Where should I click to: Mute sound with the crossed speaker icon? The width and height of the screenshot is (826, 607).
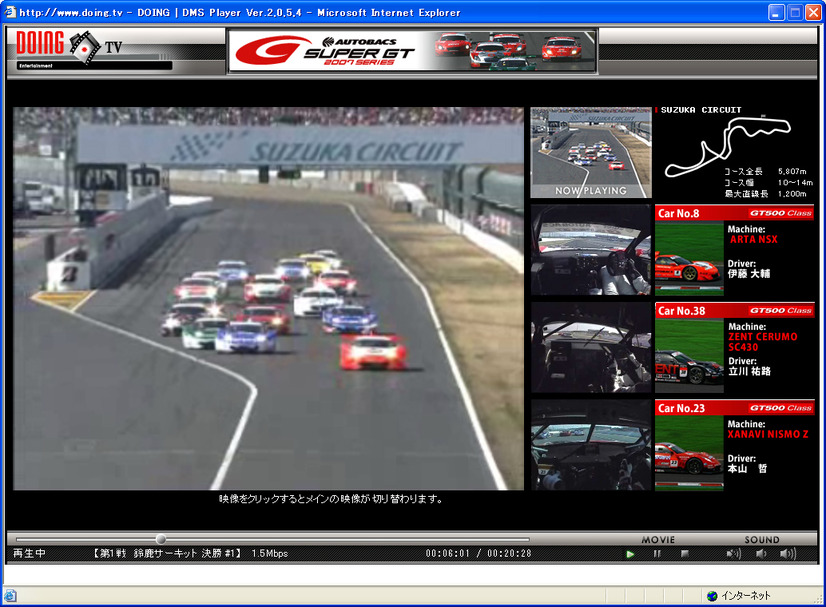(x=733, y=554)
